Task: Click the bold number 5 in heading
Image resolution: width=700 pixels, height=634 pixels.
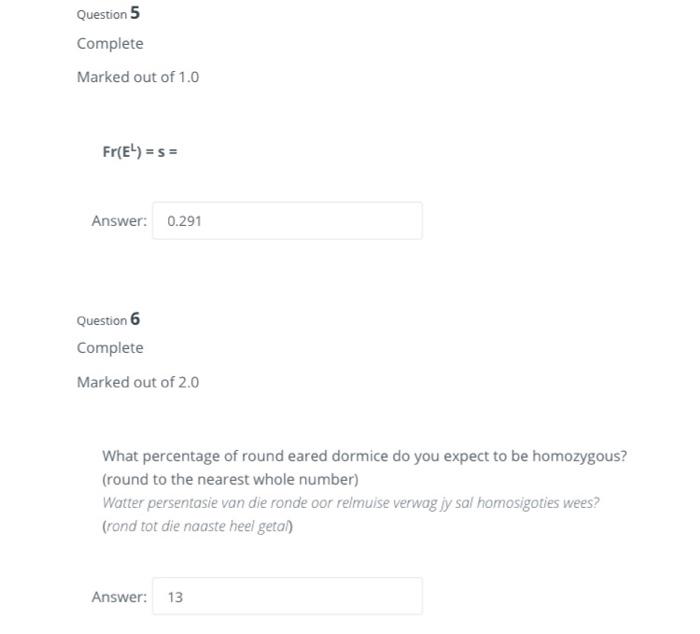Action: click(x=135, y=13)
